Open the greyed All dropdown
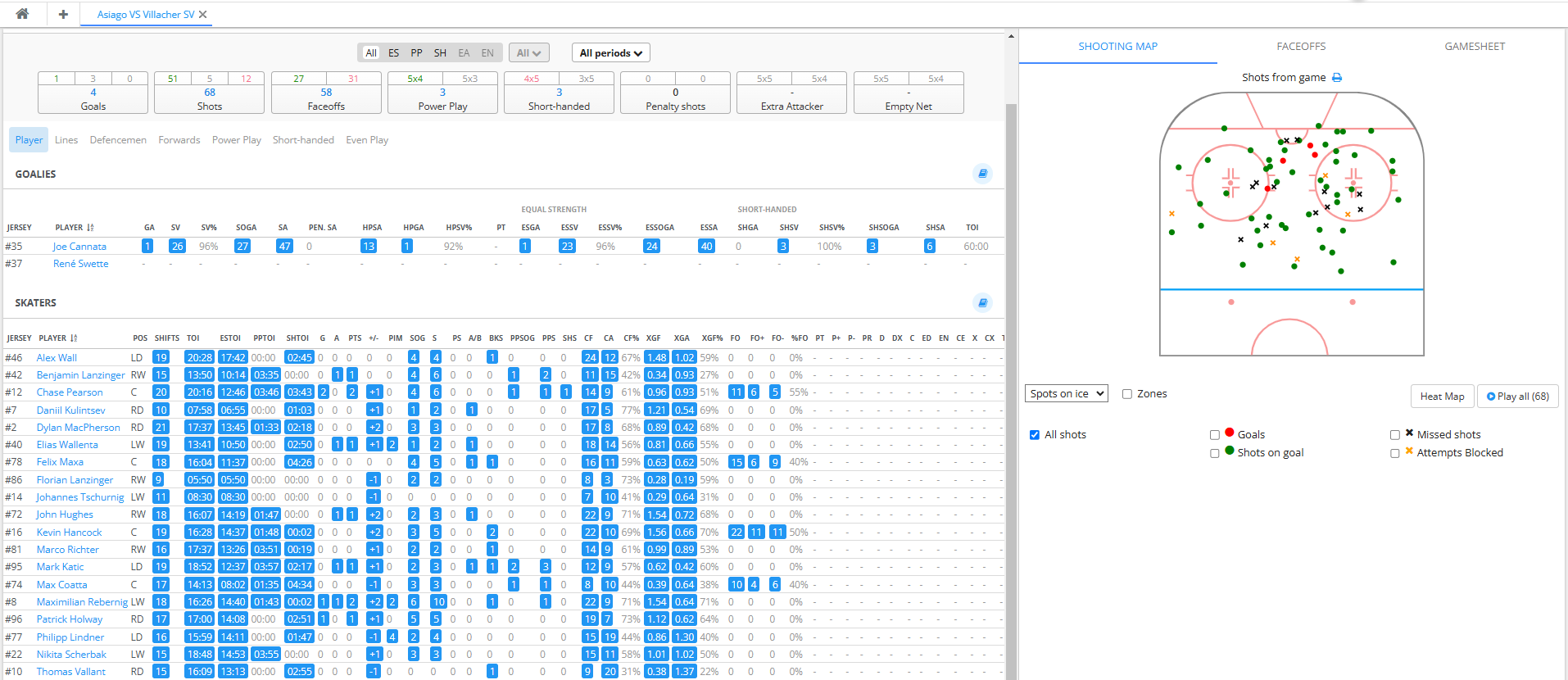This screenshot has height=680, width=1568. (x=528, y=53)
